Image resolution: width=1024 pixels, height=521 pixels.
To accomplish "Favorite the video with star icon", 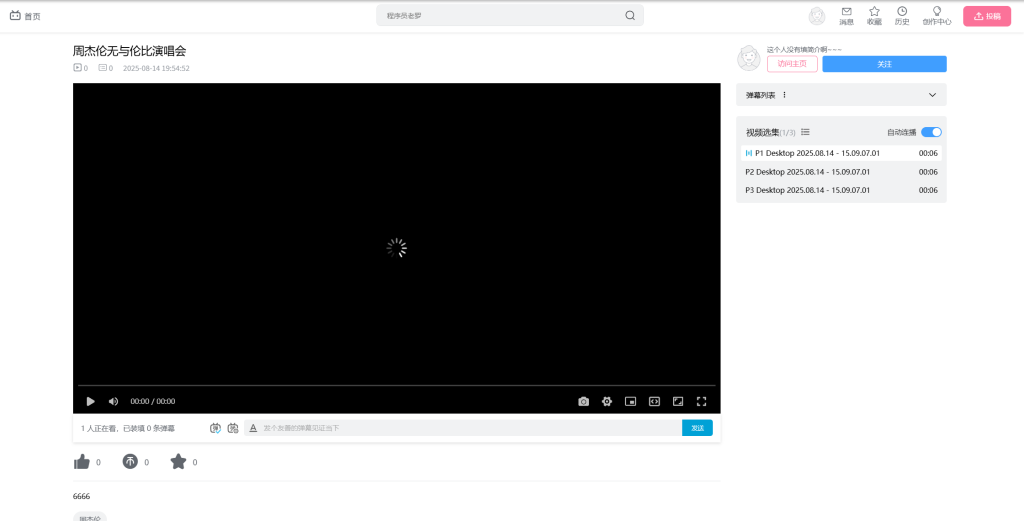I will (x=178, y=461).
